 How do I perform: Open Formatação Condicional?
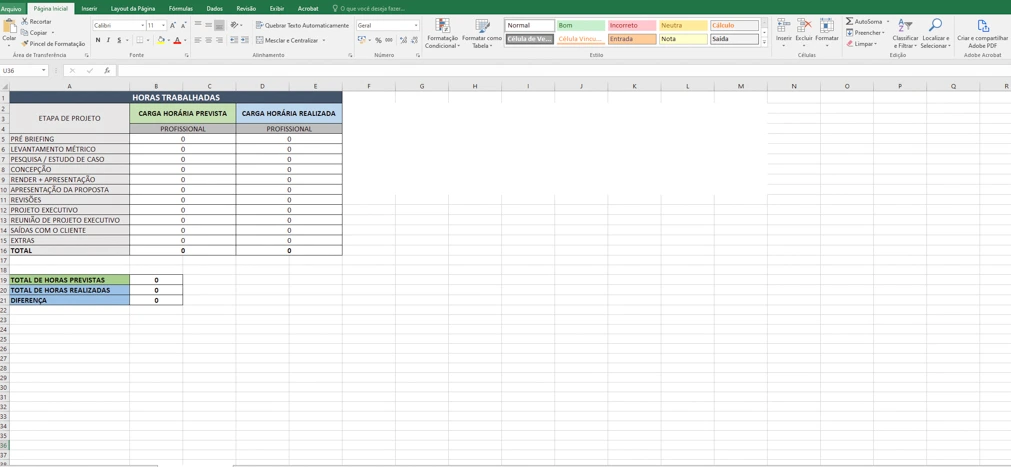442,34
